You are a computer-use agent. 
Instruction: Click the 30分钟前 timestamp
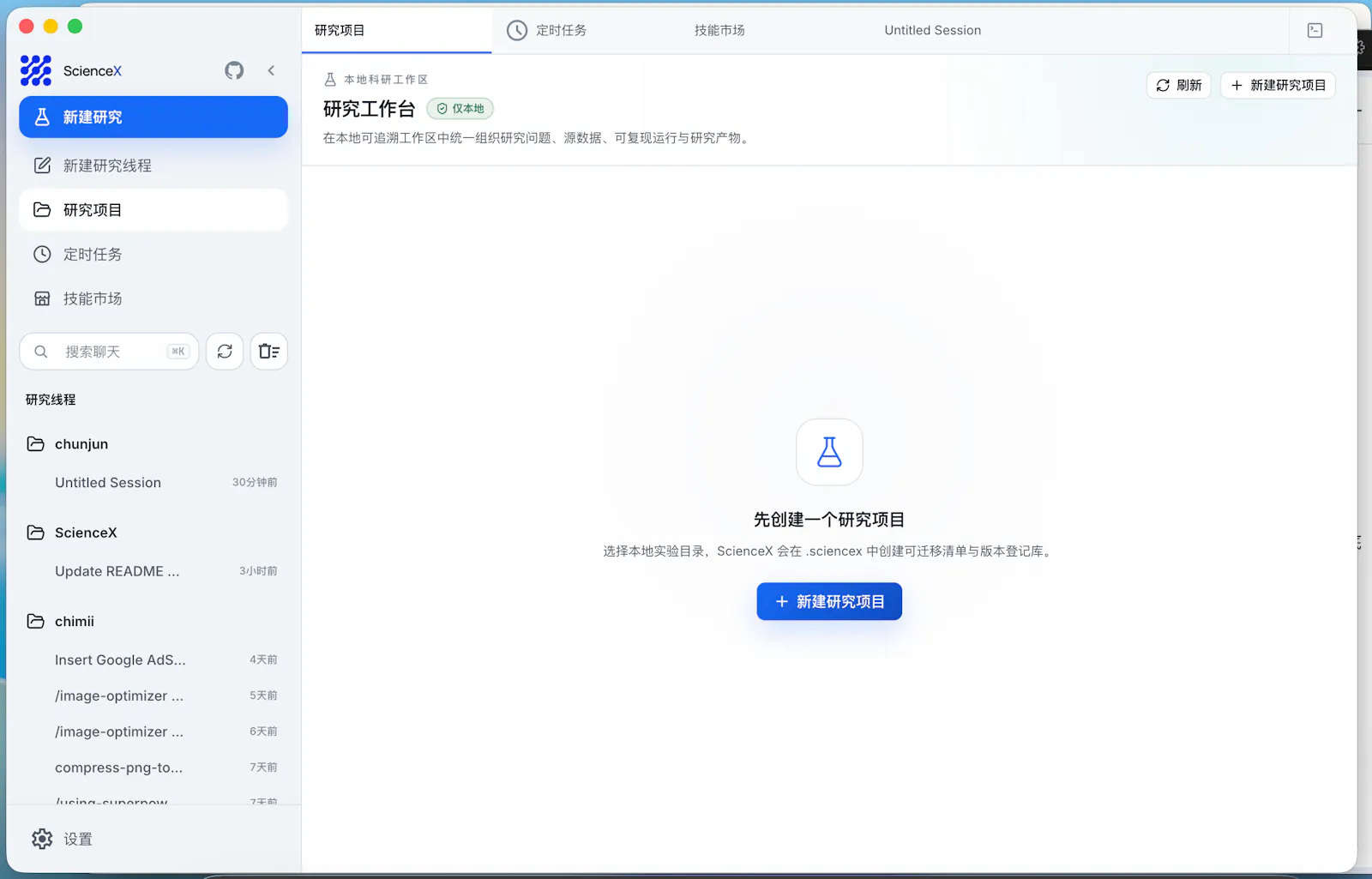point(255,483)
